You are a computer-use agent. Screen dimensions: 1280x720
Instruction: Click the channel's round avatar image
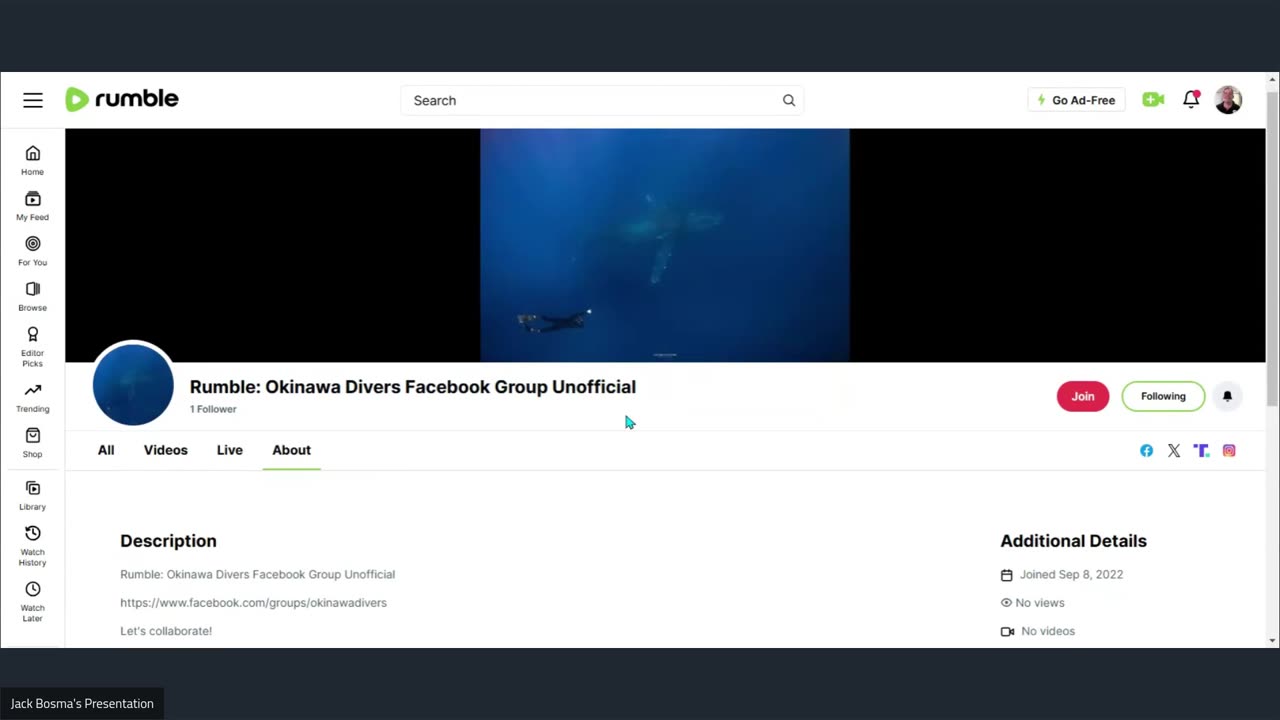(x=133, y=385)
